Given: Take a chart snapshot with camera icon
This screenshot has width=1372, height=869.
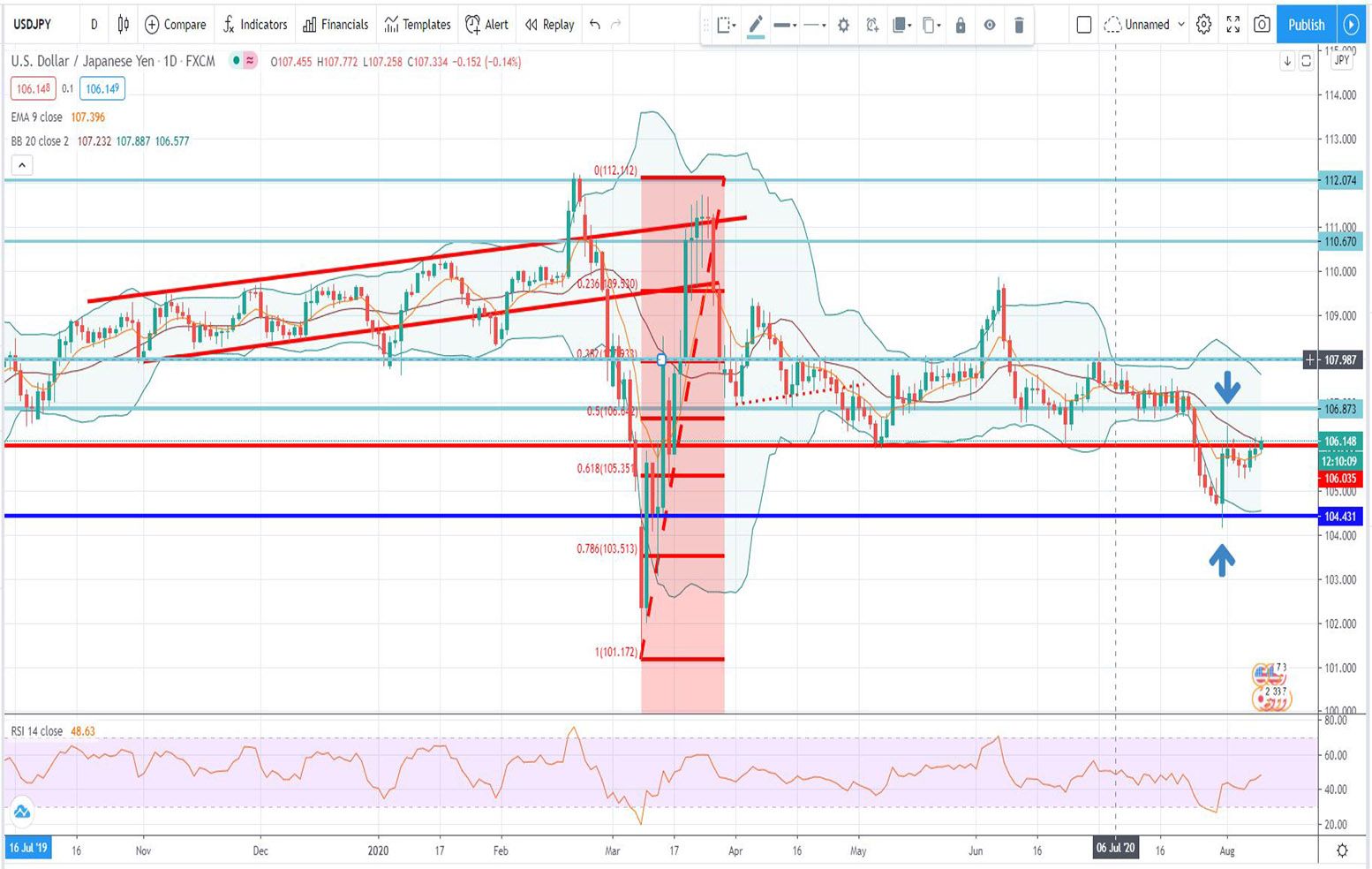Looking at the screenshot, I should [1262, 25].
